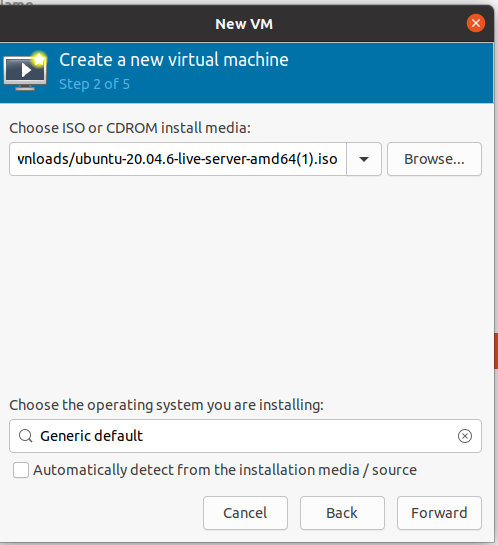The image size is (498, 545).
Task: Click into the Generic default OS search box
Action: pos(245,436)
